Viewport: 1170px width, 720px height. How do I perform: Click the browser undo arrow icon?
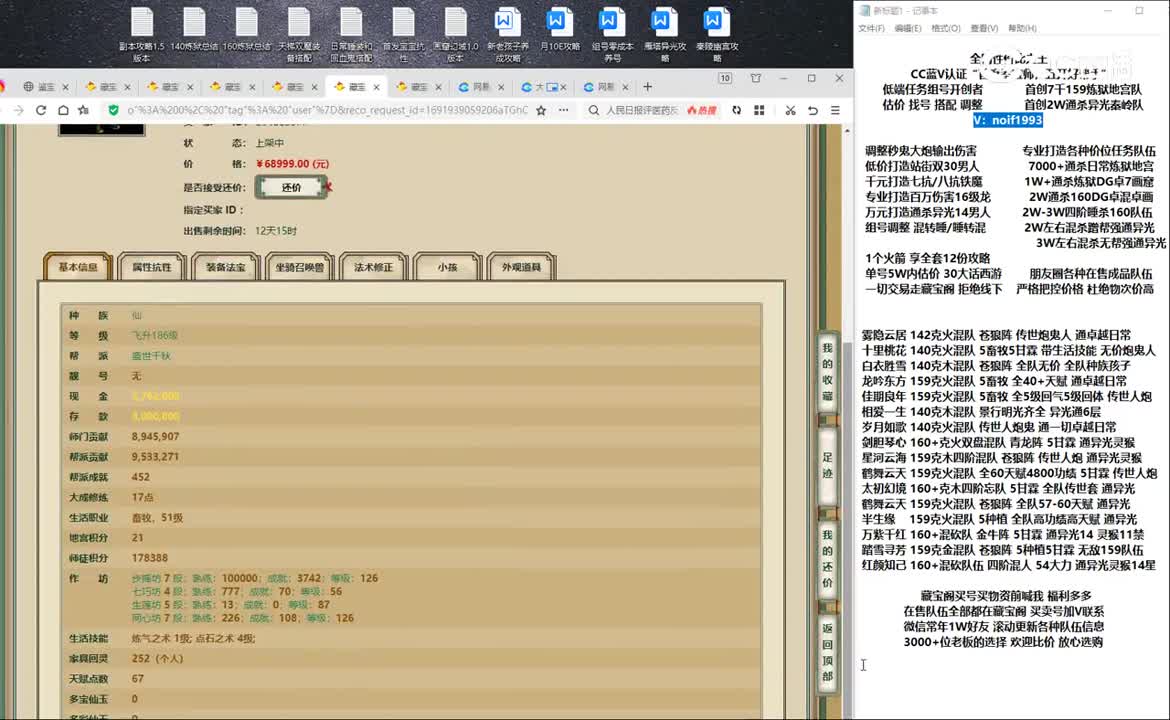[x=813, y=110]
